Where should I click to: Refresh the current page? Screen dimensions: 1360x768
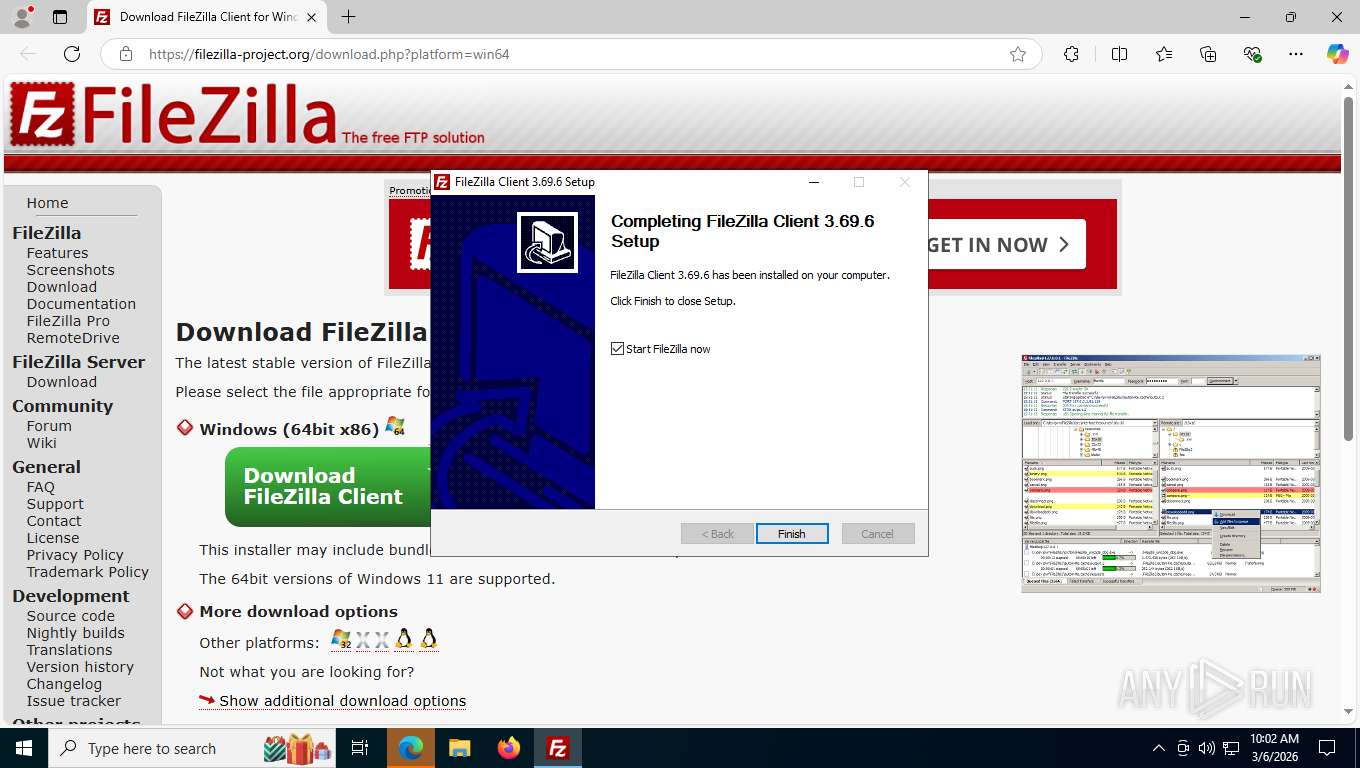[x=72, y=54]
